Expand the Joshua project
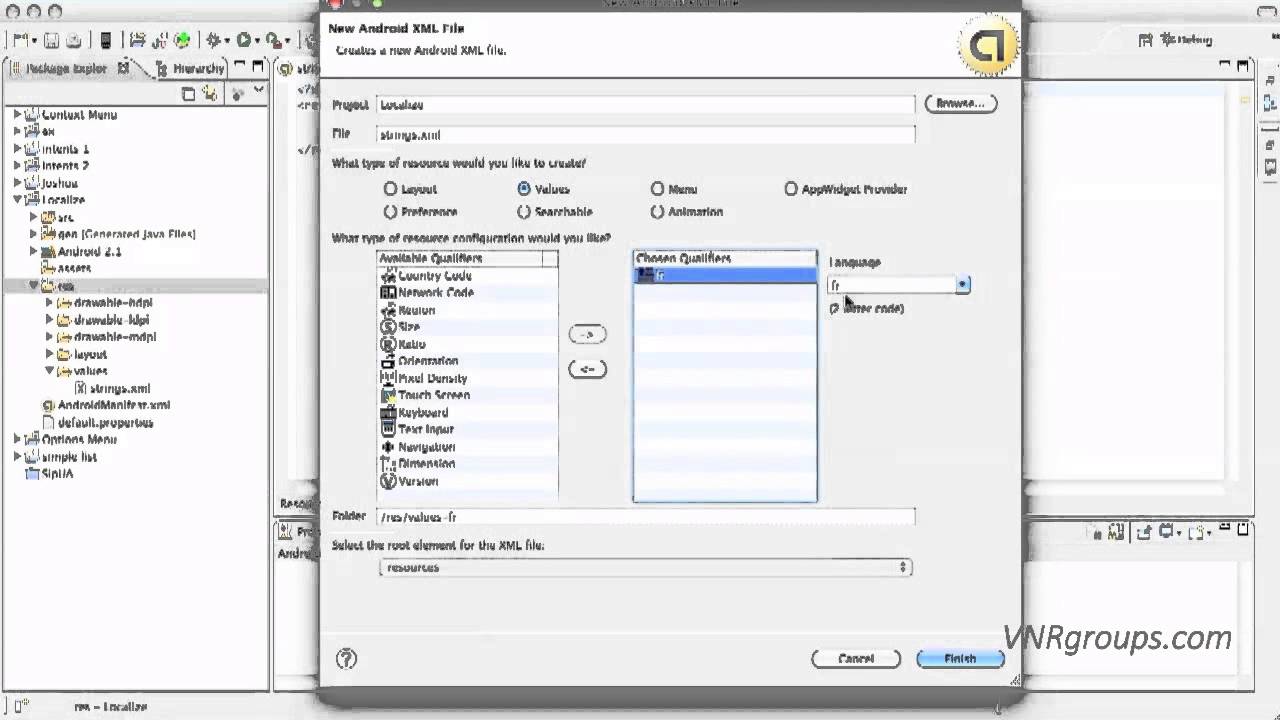The width and height of the screenshot is (1280, 720). tap(17, 183)
